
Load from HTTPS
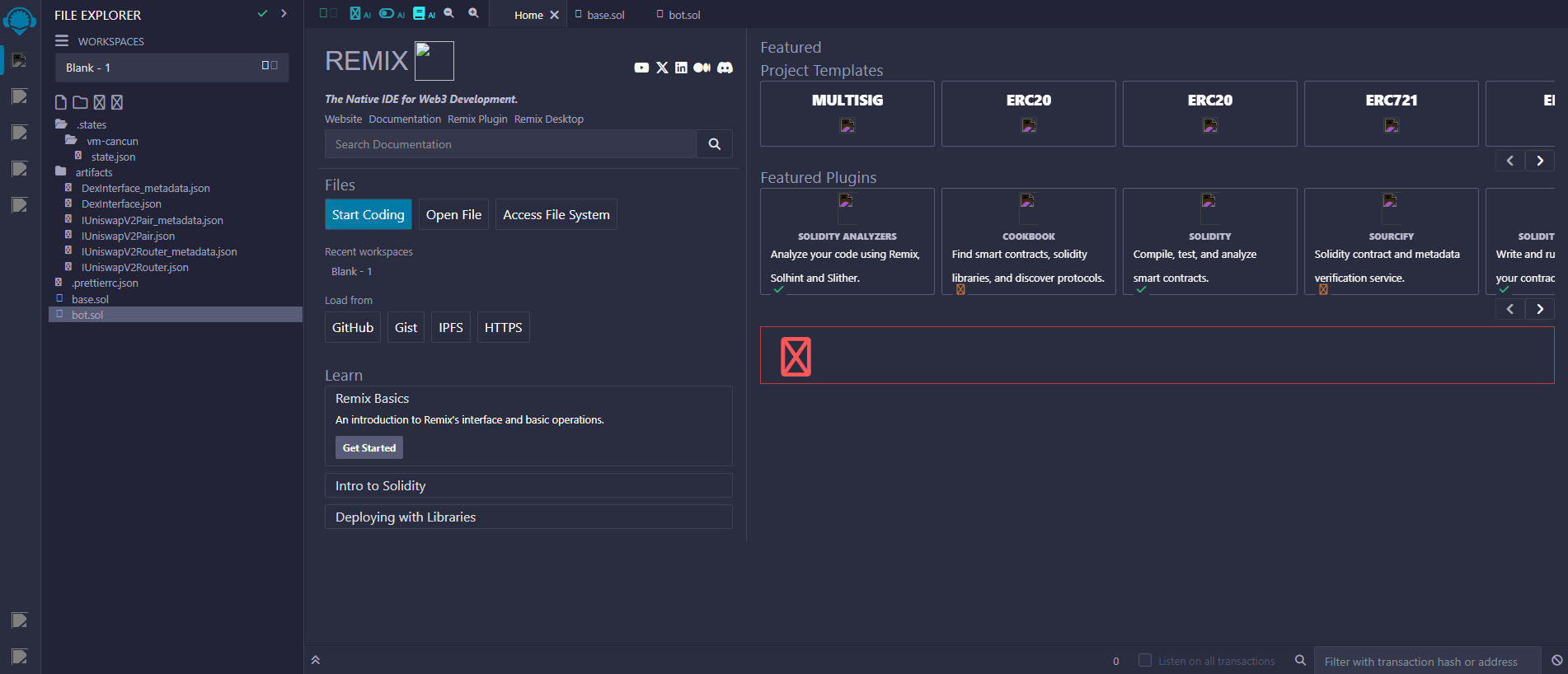504,327
